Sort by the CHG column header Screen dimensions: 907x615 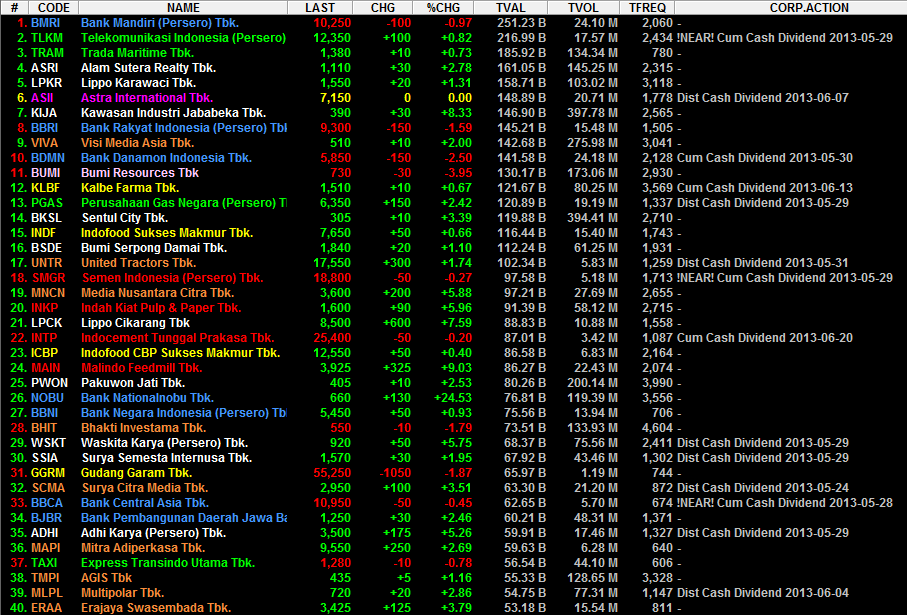(382, 8)
